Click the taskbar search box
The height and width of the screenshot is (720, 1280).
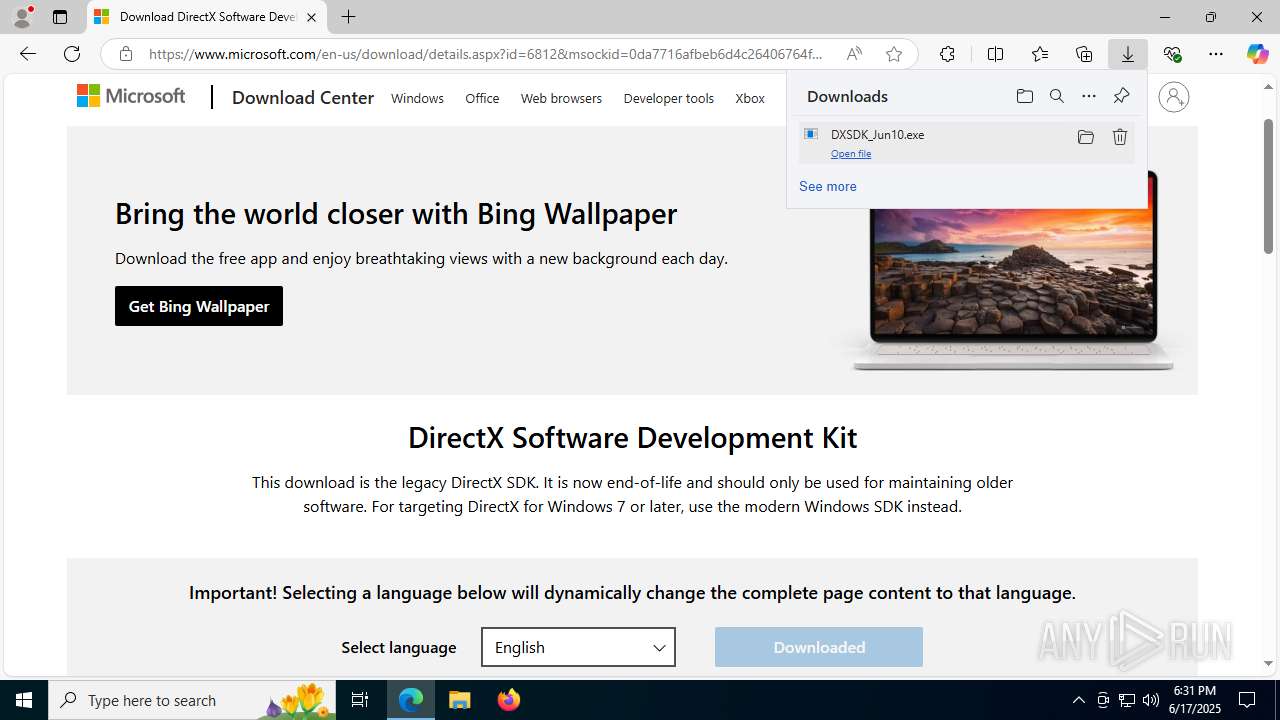coord(194,700)
